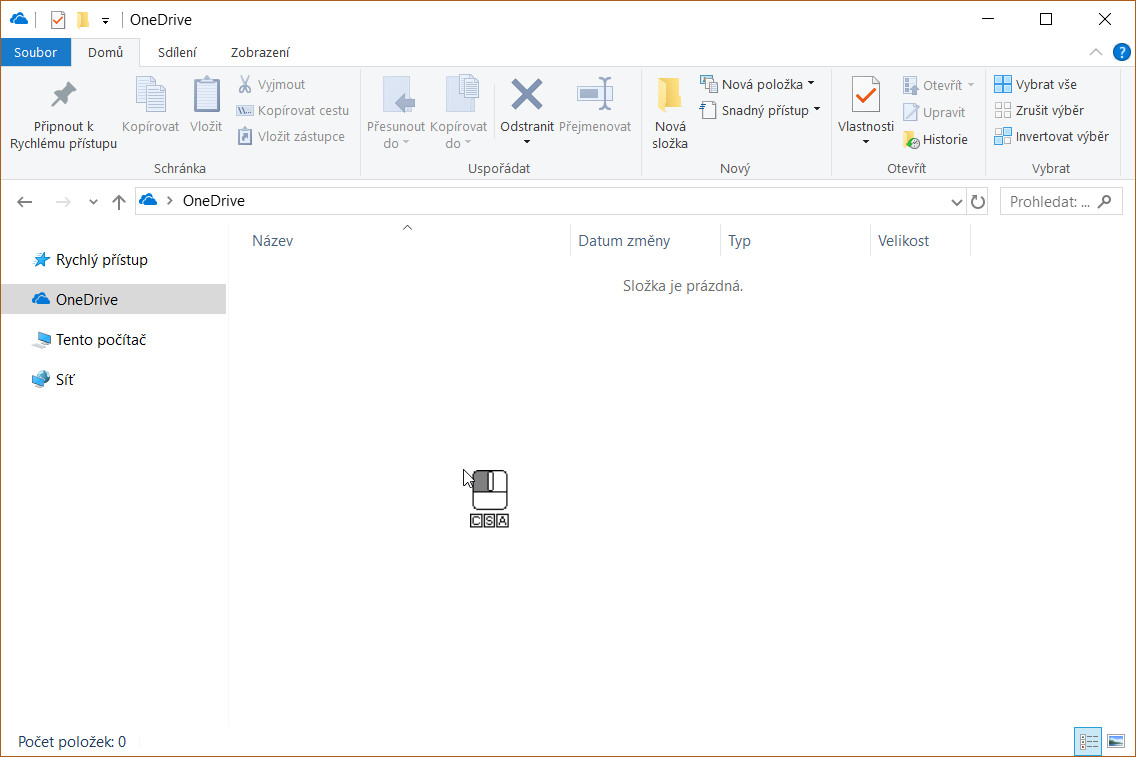Open the Kopírovat do menu

tap(459, 114)
